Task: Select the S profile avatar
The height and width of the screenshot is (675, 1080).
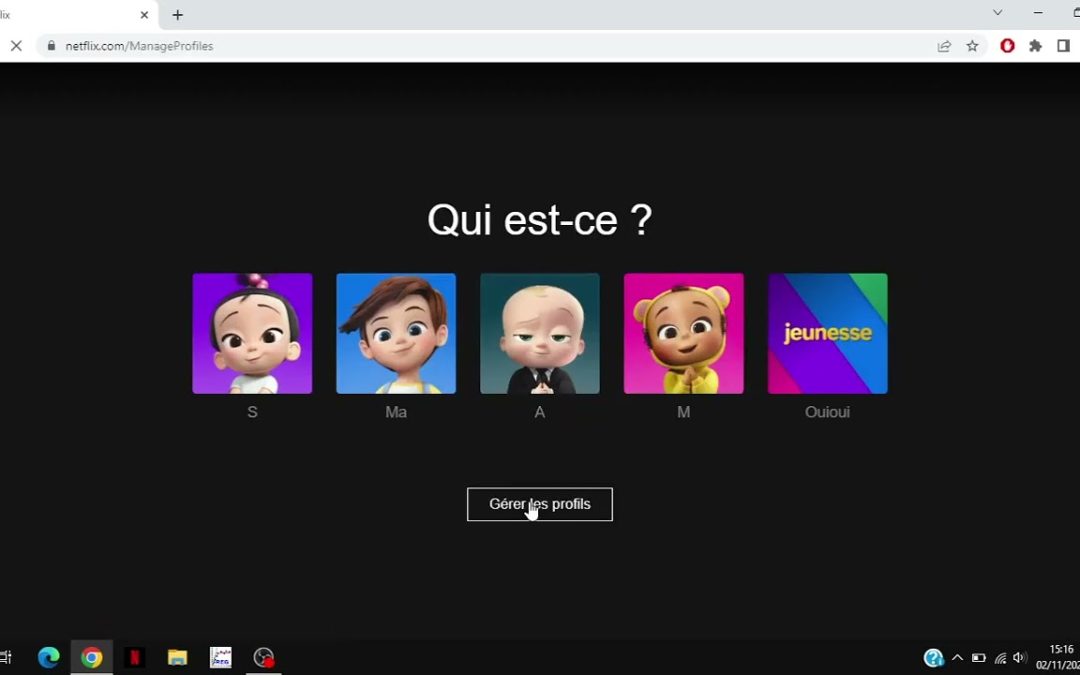Action: [252, 333]
